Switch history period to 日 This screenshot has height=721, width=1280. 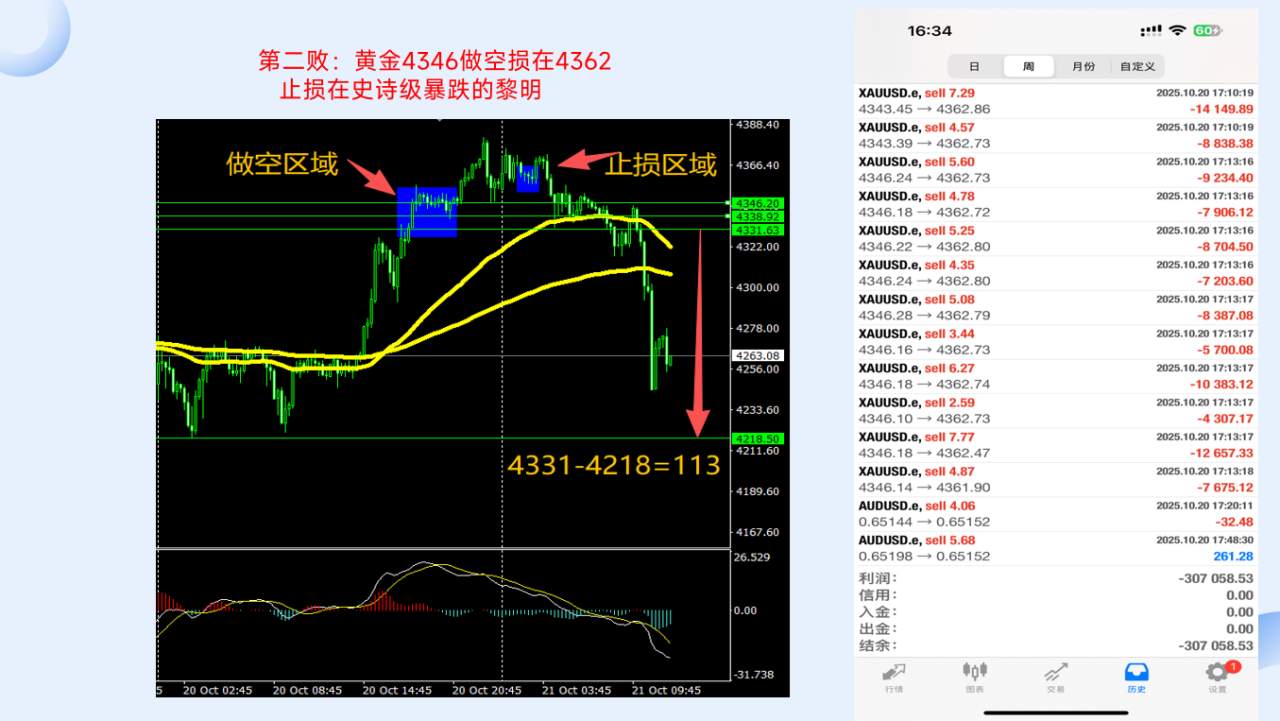[x=974, y=66]
